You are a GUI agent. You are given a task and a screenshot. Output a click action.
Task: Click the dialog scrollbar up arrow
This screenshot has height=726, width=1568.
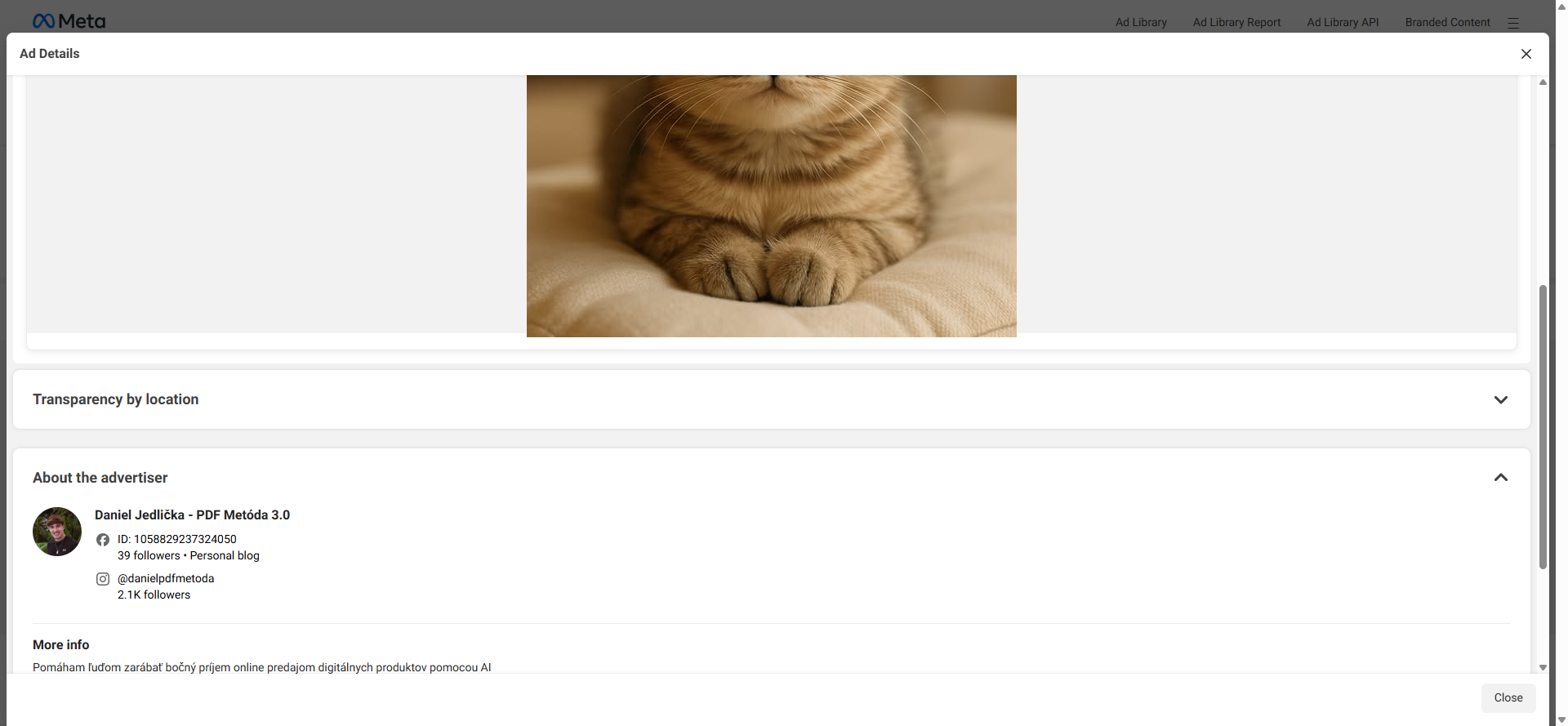(x=1543, y=82)
